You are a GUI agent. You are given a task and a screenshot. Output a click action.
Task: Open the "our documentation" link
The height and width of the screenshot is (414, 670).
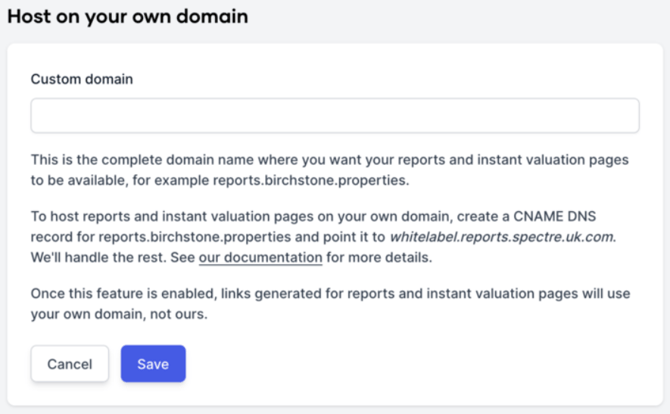pos(260,259)
